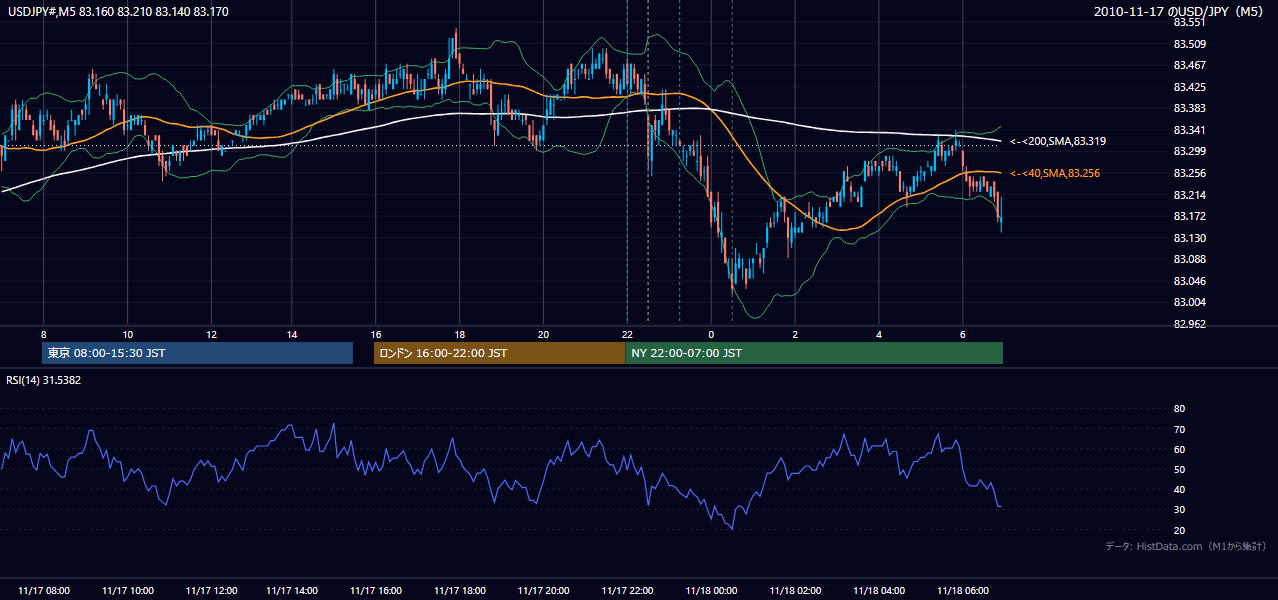Click hour tick 10 under price chart
Screen dimensions: 1278x600
[127, 333]
